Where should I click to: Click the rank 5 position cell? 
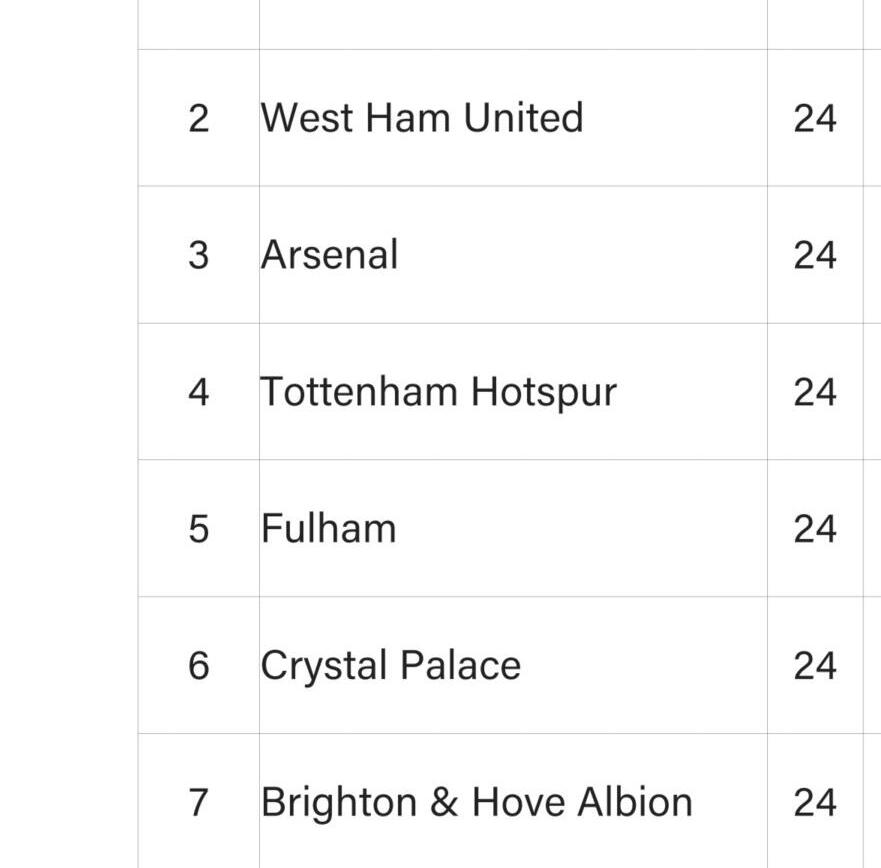tap(198, 529)
